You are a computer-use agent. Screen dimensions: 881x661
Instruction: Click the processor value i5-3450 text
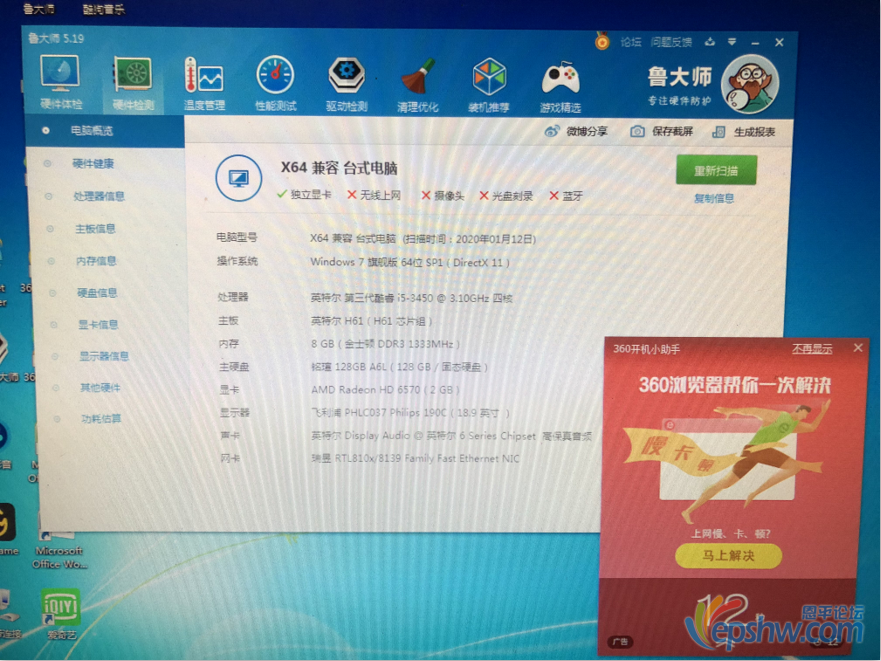click(x=411, y=298)
